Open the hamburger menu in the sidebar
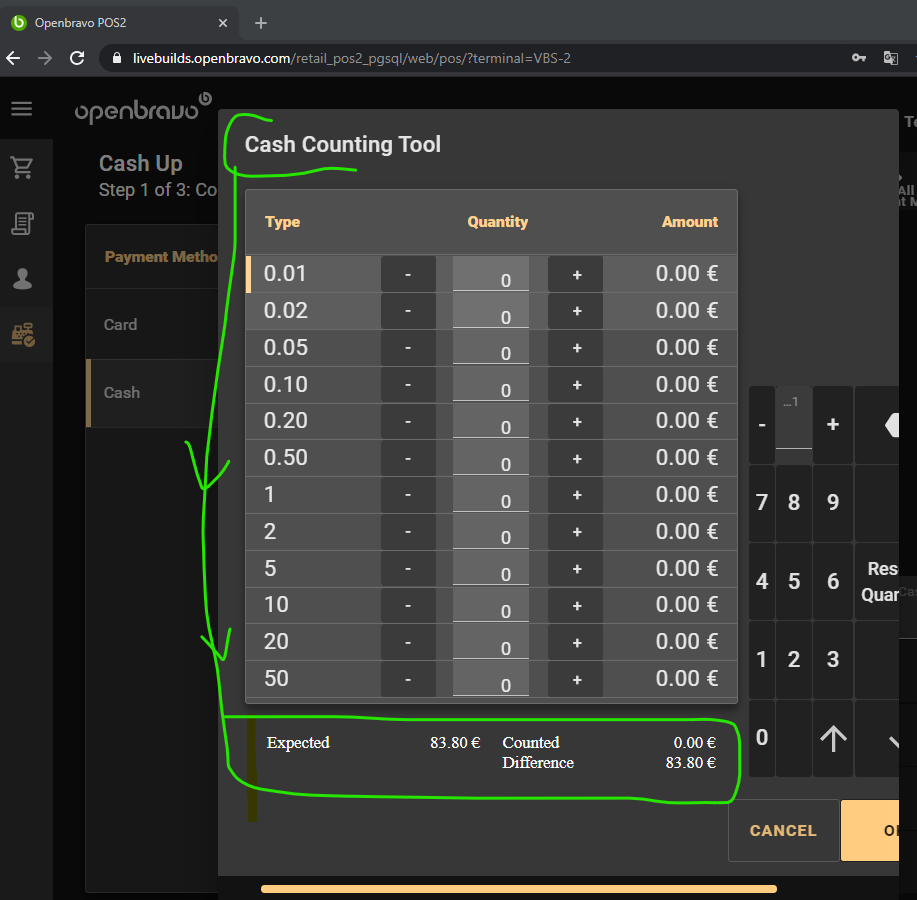Image resolution: width=917 pixels, height=900 pixels. click(x=22, y=110)
